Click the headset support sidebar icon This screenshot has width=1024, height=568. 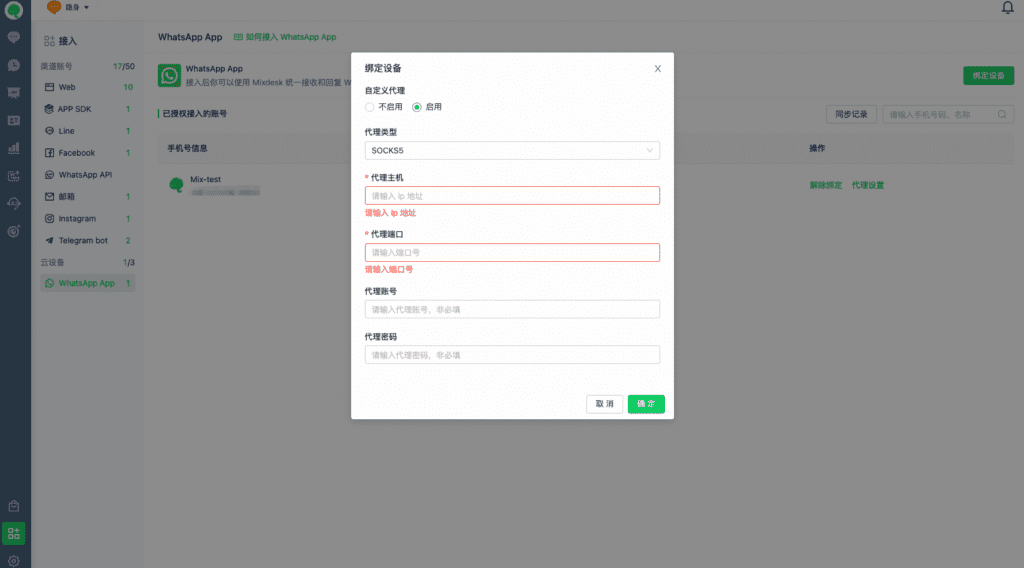tap(14, 203)
